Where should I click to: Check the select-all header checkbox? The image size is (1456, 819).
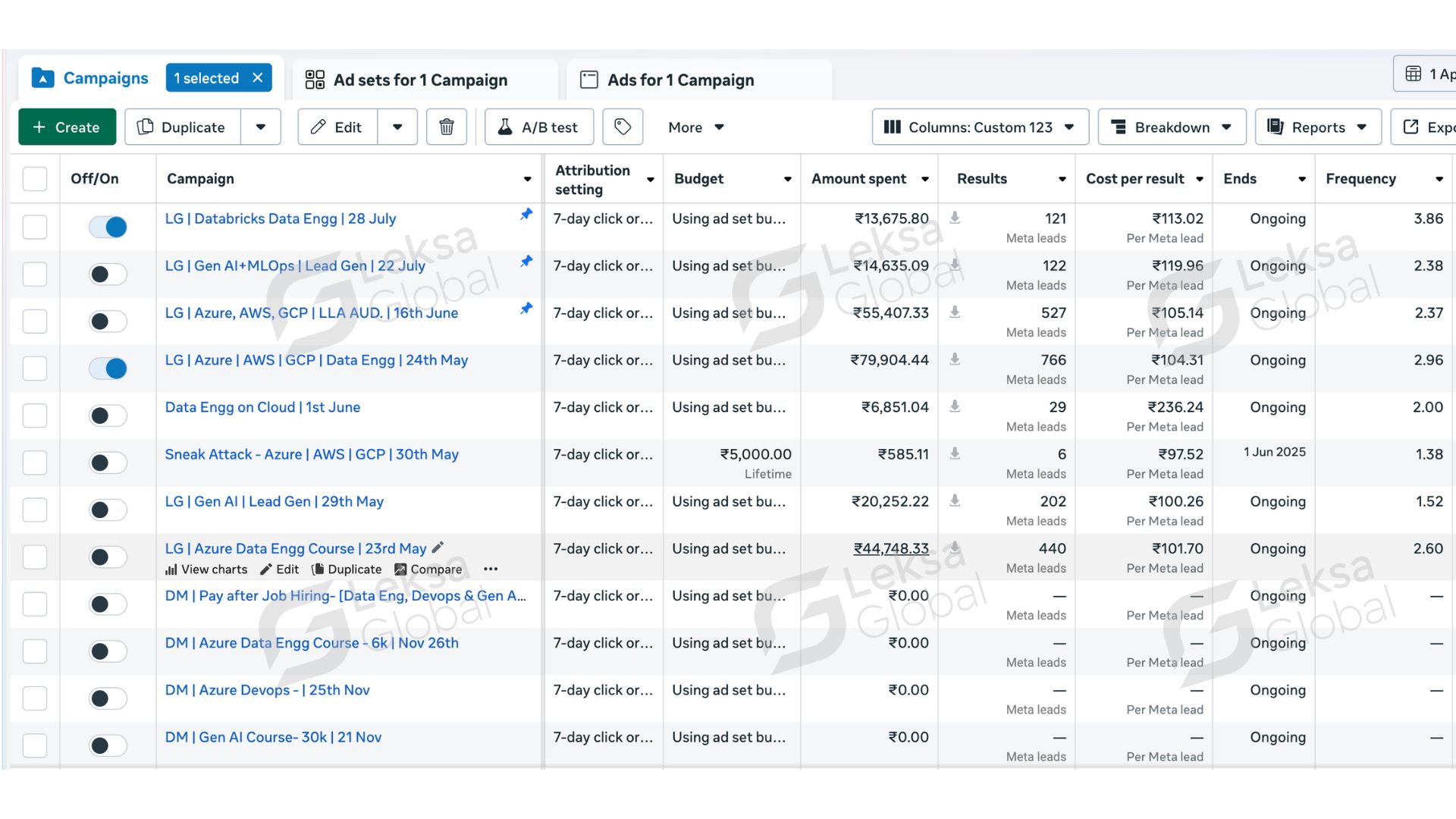[x=35, y=179]
